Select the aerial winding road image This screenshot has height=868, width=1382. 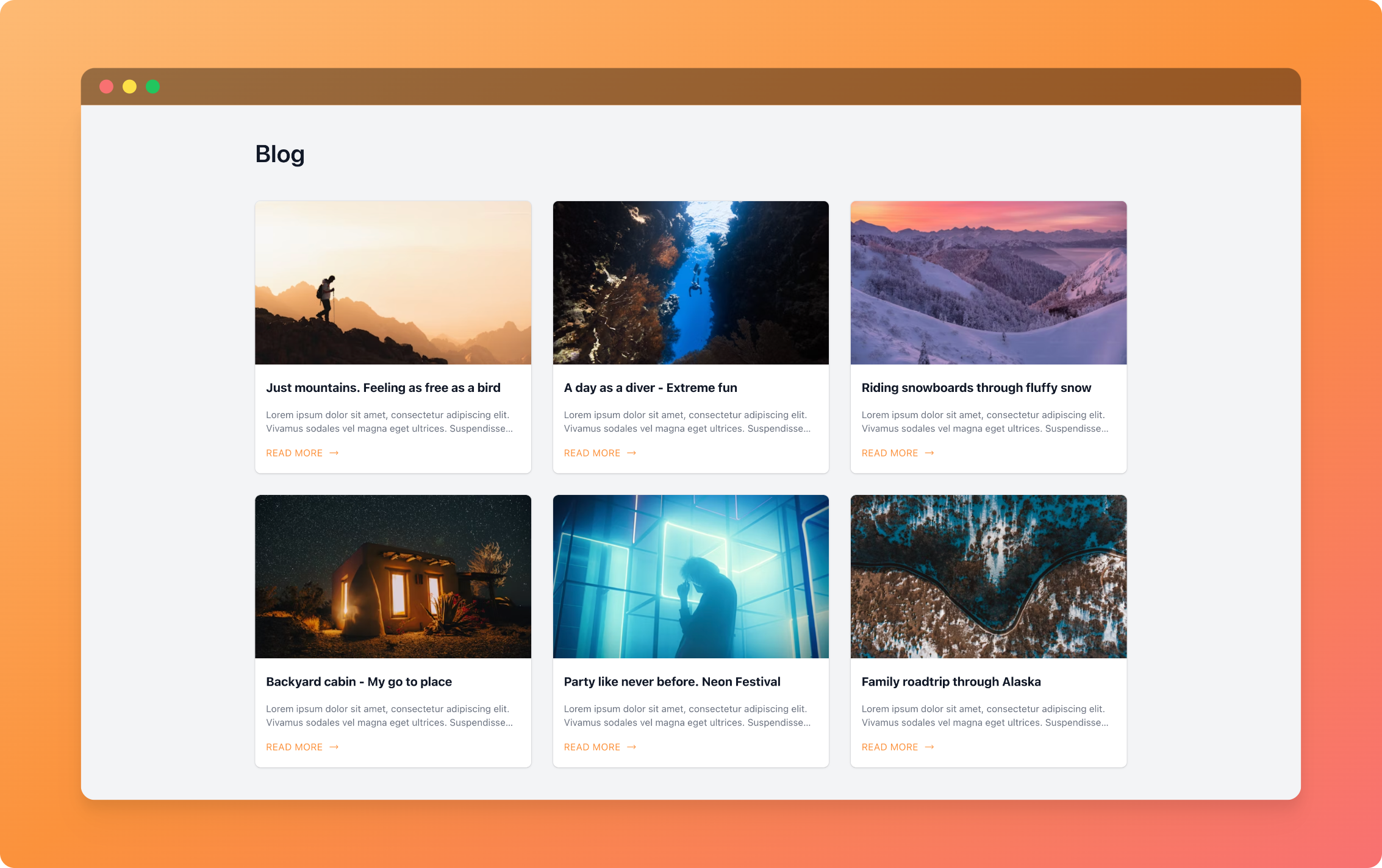988,577
